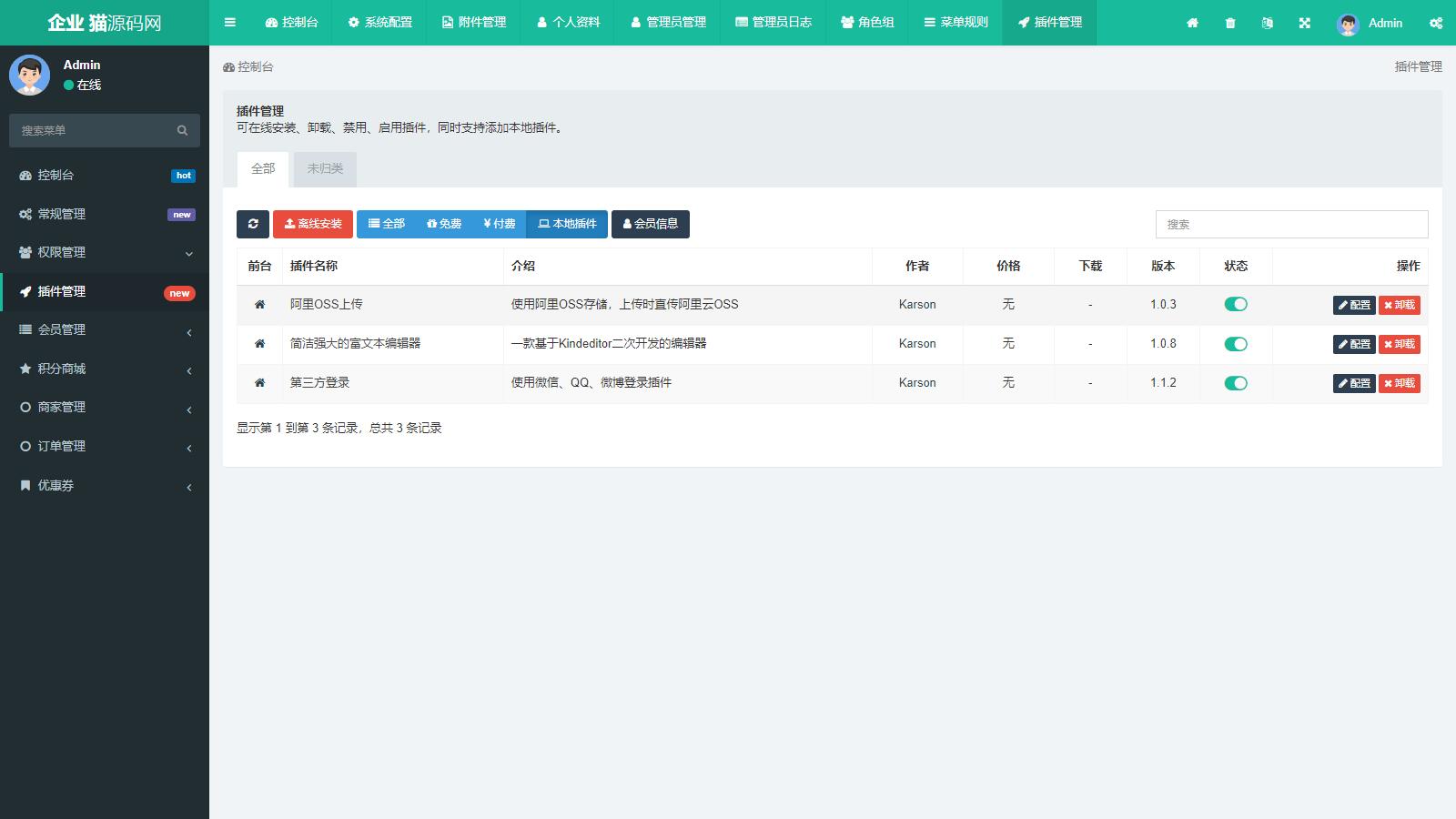
Task: Filter plugins by 付费 button
Action: coord(499,224)
